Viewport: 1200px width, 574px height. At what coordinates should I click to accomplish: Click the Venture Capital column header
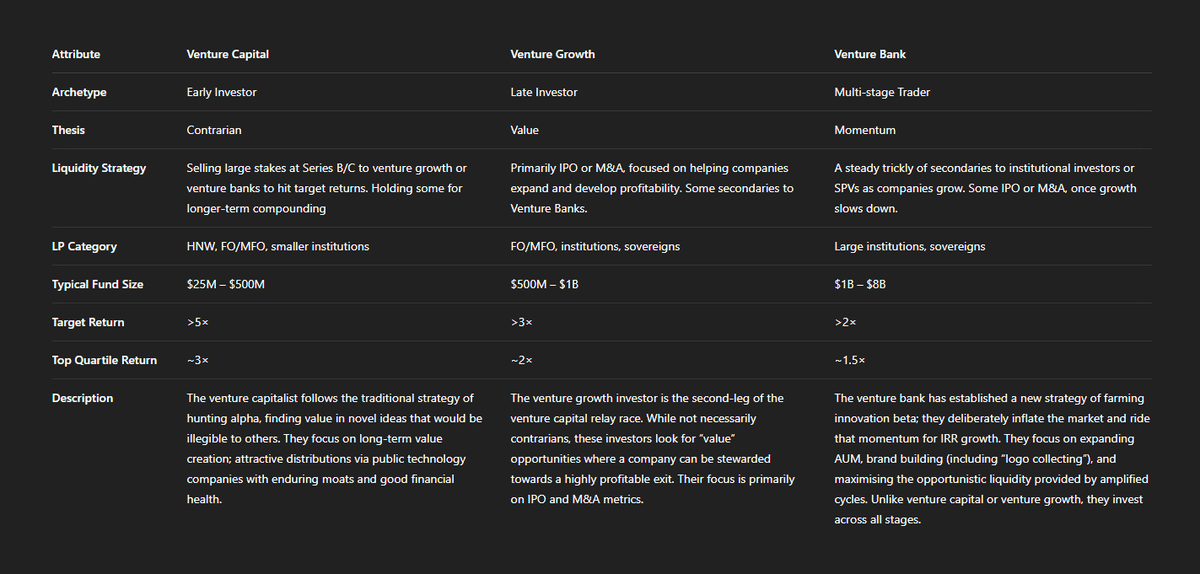click(227, 54)
